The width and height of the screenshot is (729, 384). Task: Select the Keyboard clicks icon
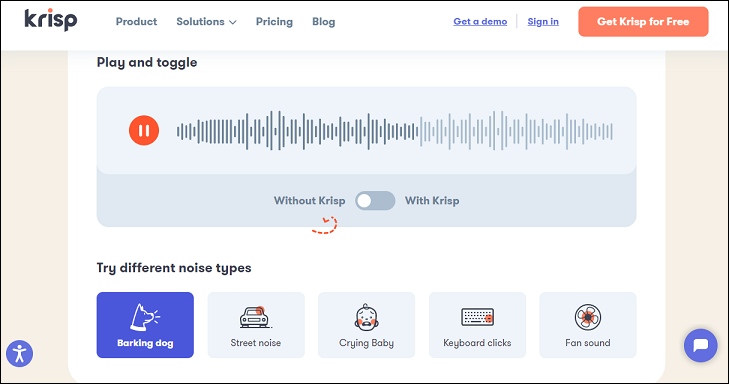click(x=477, y=317)
